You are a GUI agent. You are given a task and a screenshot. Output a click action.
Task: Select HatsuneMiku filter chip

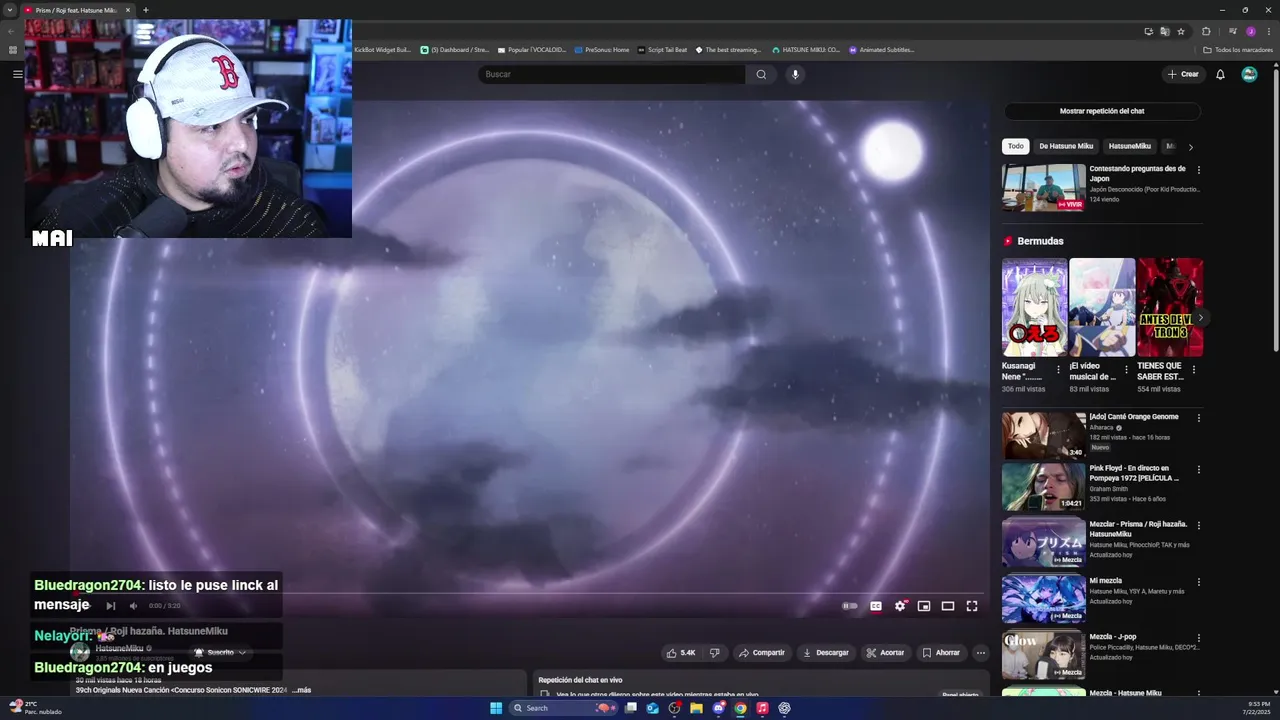tap(1129, 146)
